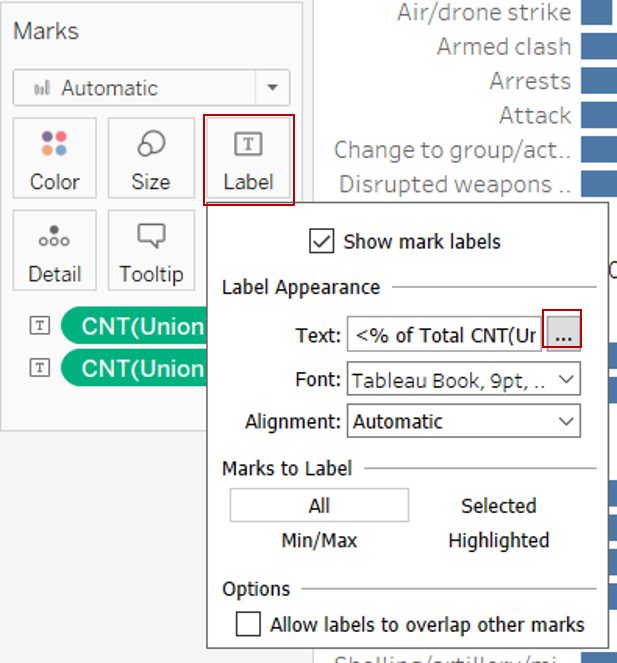Expand the Automatic mark type dropdown
Viewport: 617px width, 663px height.
pyautogui.click(x=272, y=88)
